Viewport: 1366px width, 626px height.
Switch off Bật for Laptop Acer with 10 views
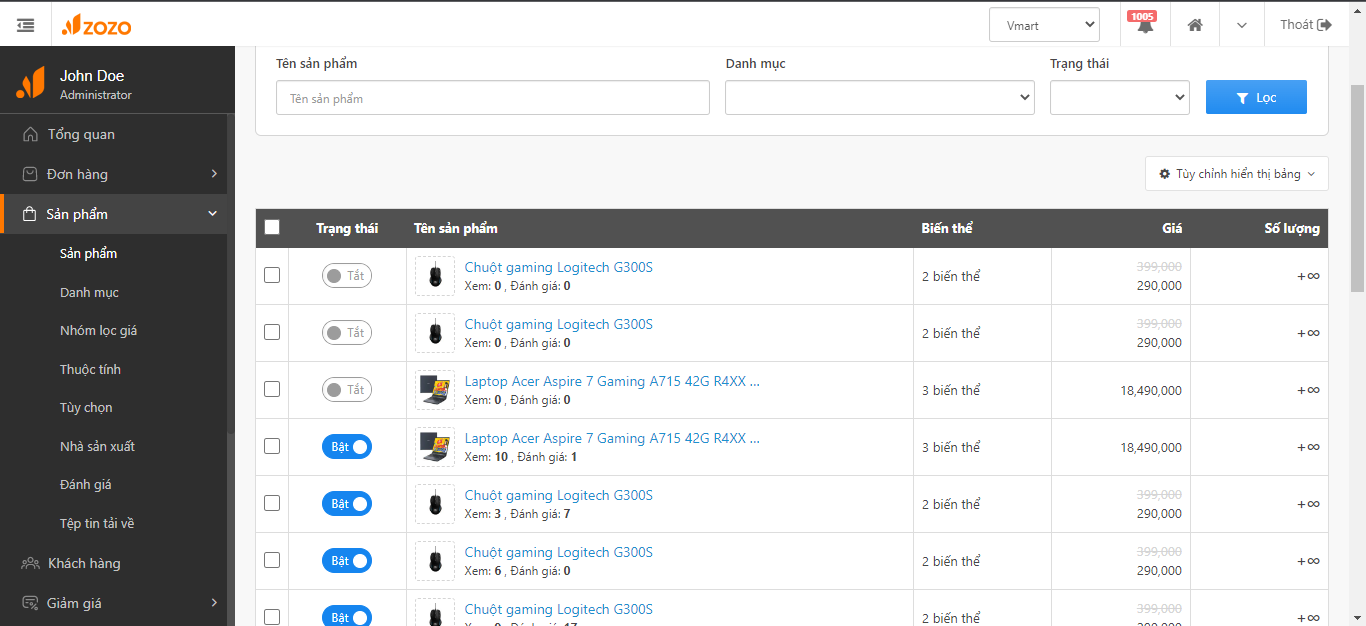point(347,447)
